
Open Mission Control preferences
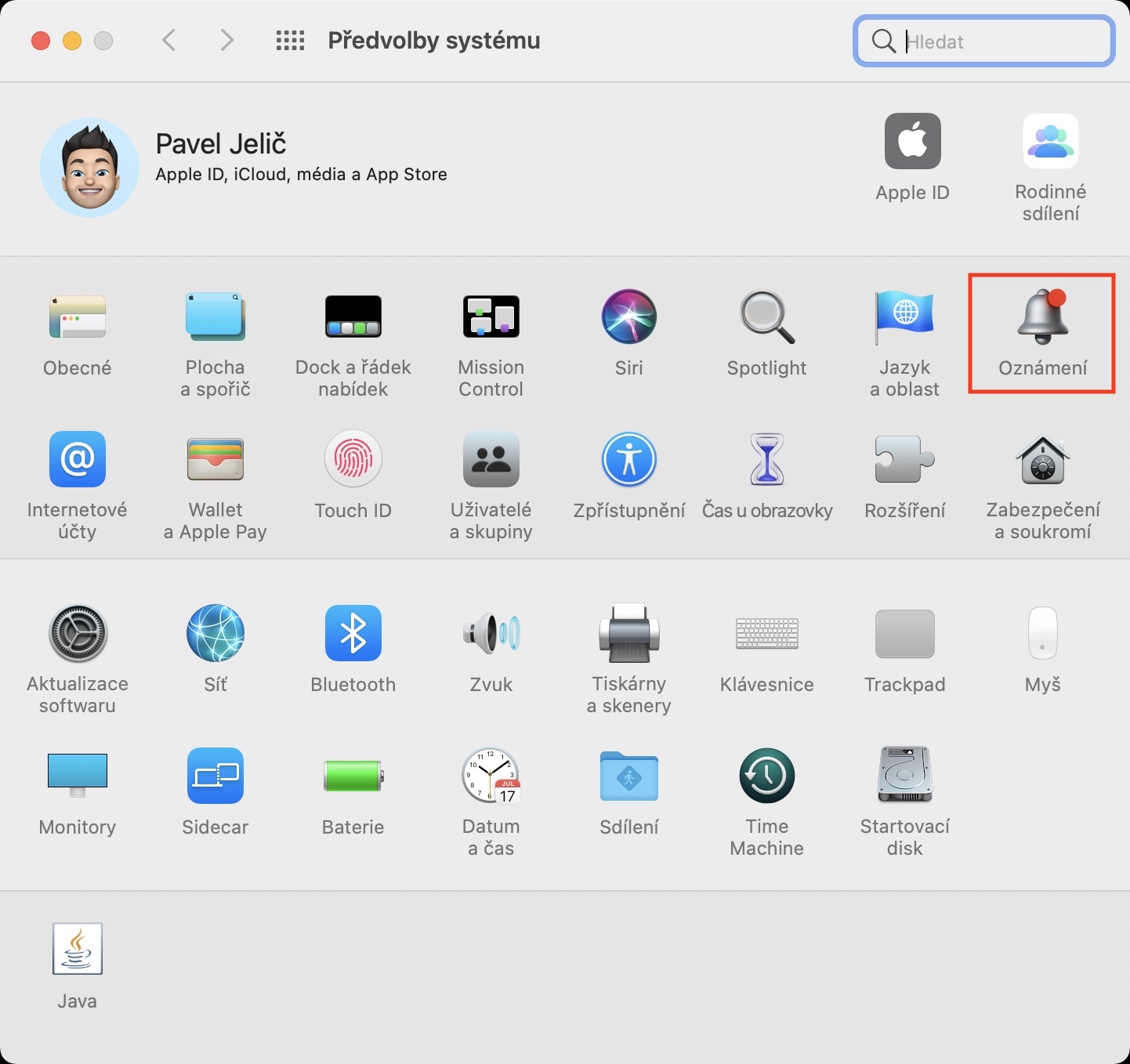click(491, 317)
